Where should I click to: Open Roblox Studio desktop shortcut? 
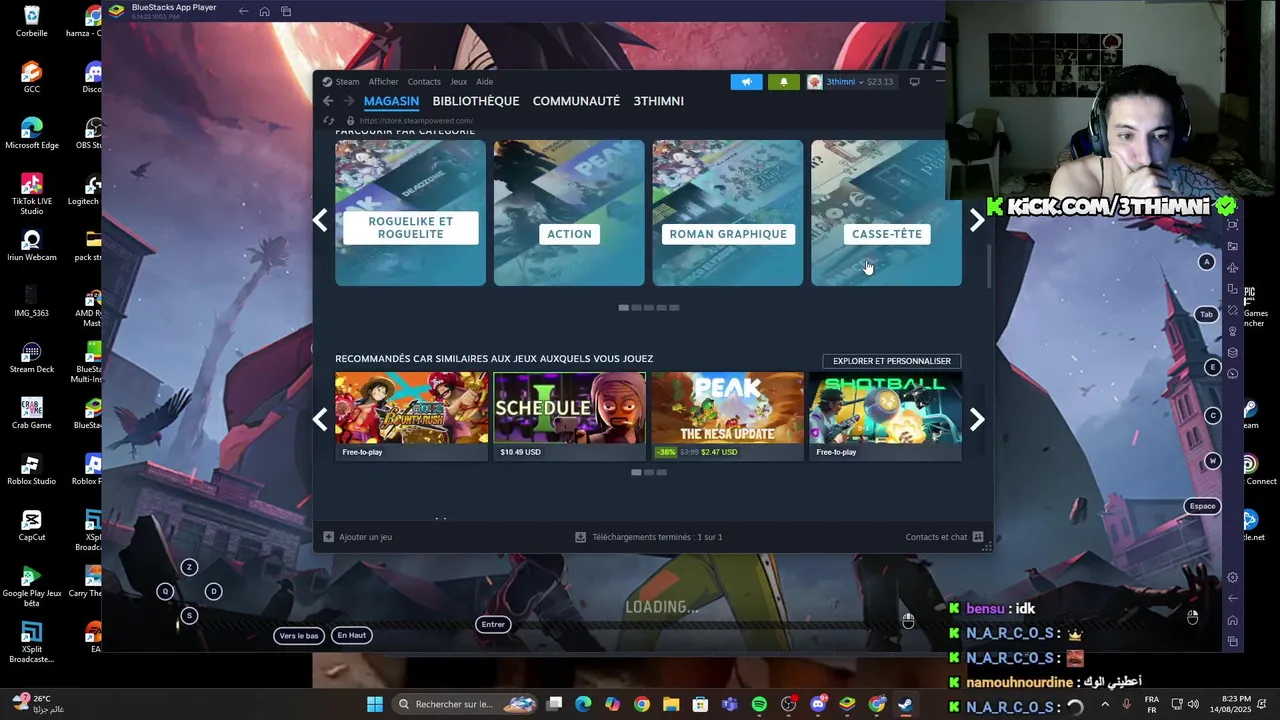31,470
